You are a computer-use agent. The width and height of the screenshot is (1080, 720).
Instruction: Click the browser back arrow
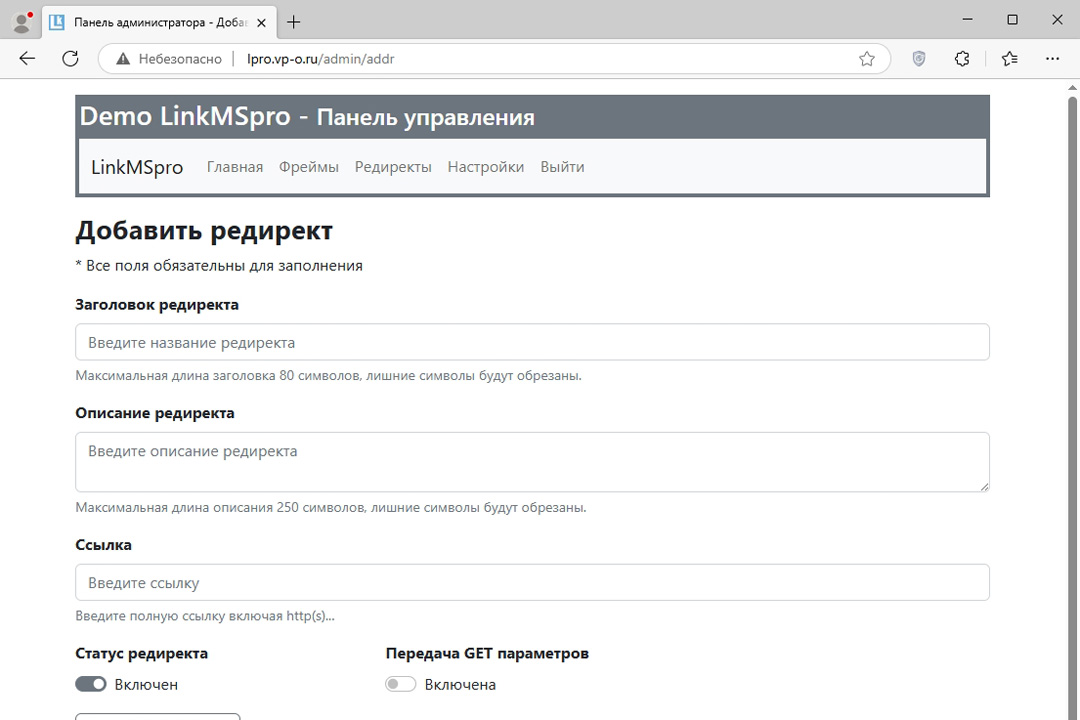(27, 59)
